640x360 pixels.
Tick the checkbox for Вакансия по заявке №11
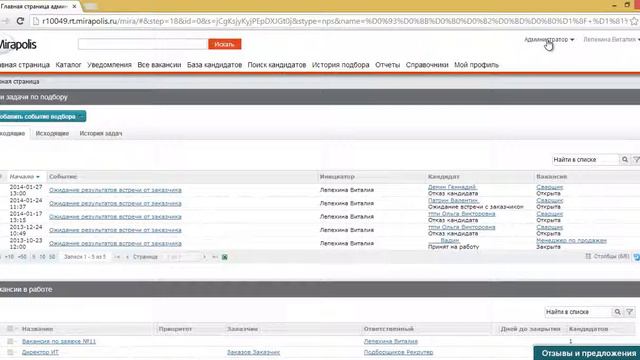(10, 341)
